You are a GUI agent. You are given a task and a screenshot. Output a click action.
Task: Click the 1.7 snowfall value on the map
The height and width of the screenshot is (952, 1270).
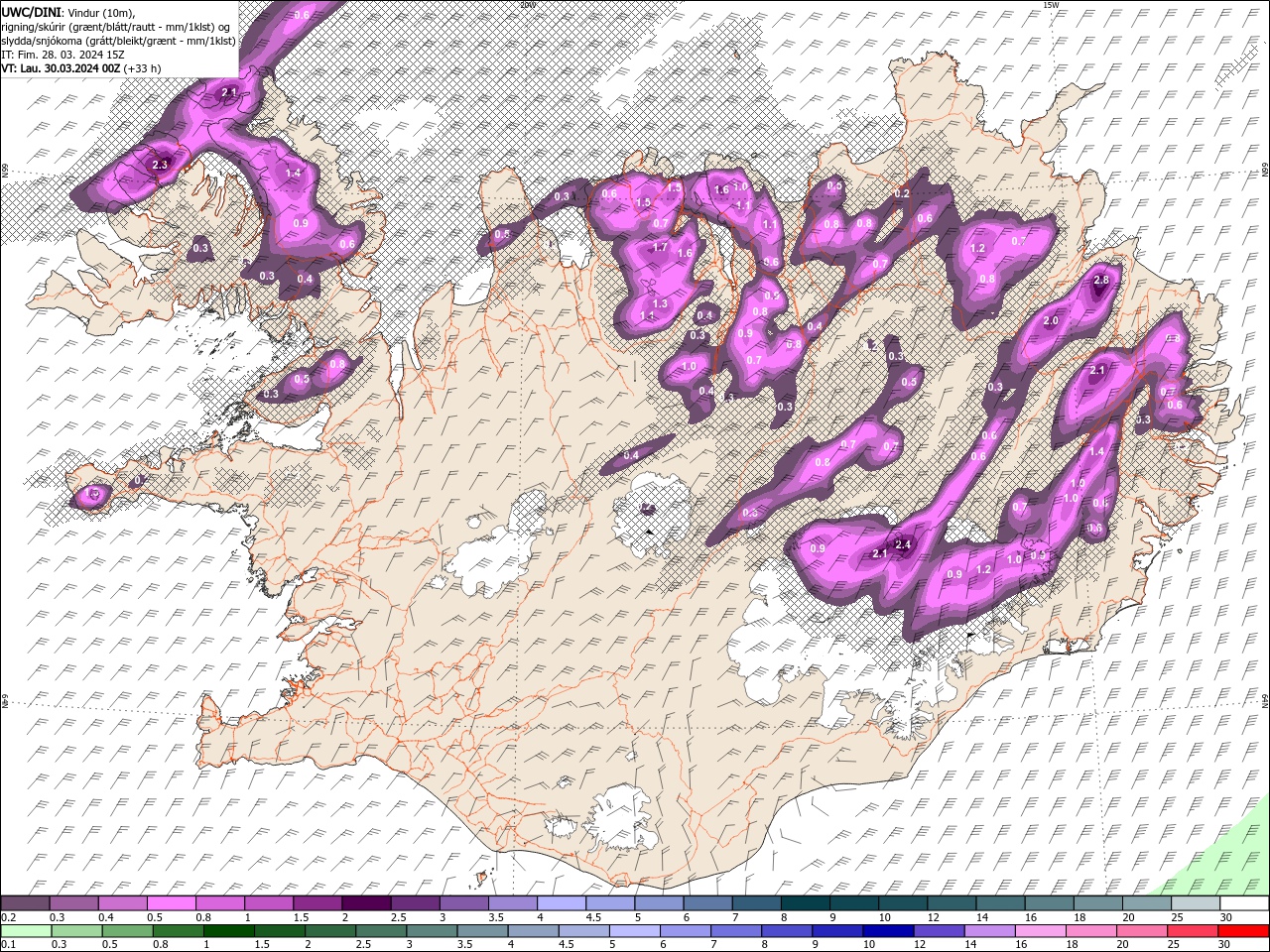click(x=660, y=247)
